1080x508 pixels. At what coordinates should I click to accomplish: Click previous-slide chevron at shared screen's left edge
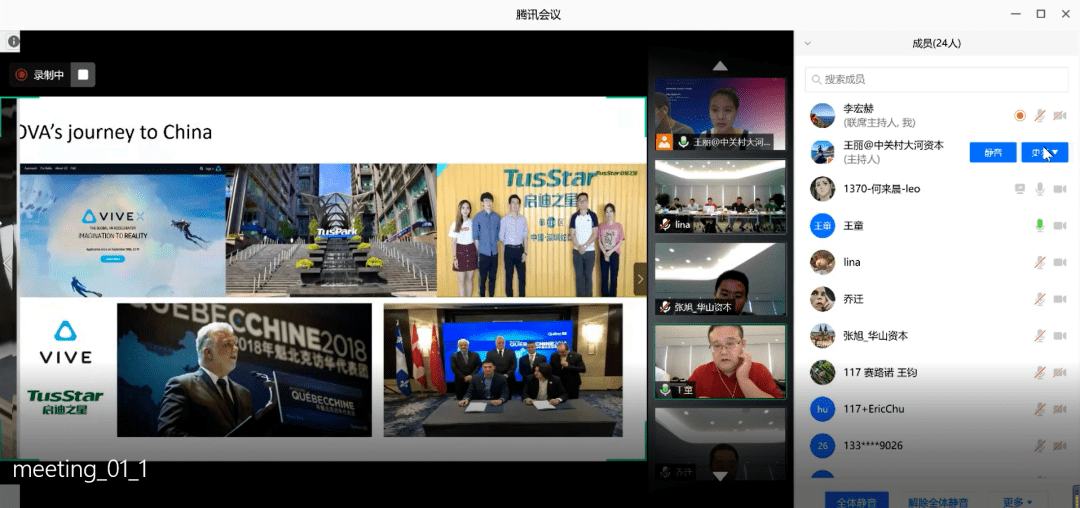(x=7, y=263)
